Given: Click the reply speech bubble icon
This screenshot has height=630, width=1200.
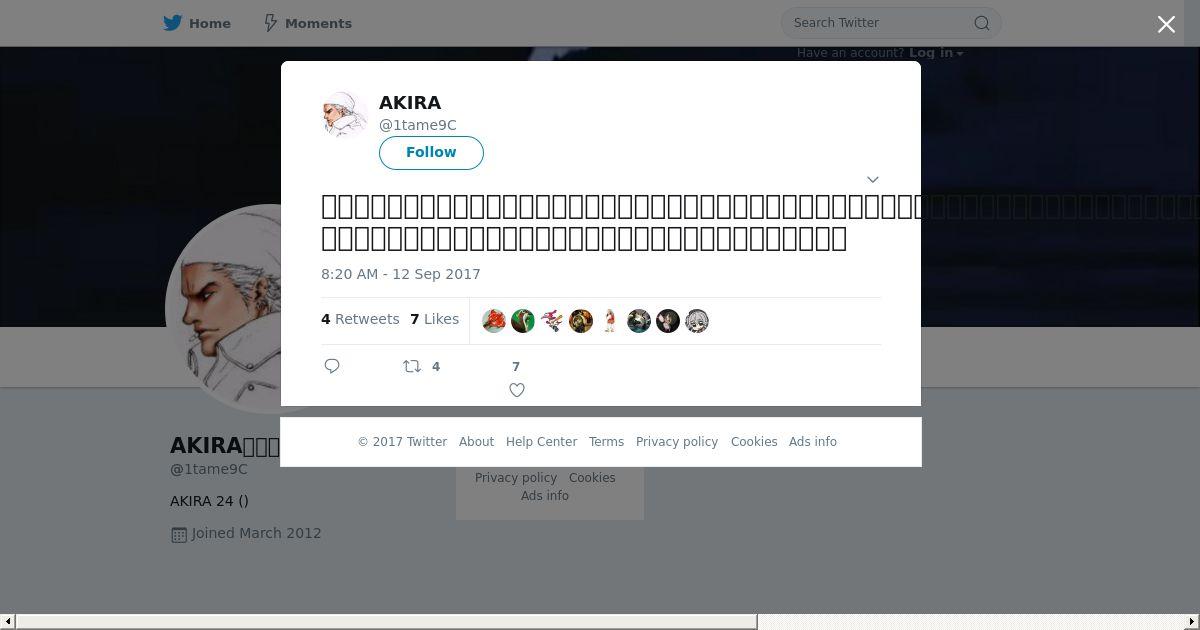Looking at the screenshot, I should 332,366.
